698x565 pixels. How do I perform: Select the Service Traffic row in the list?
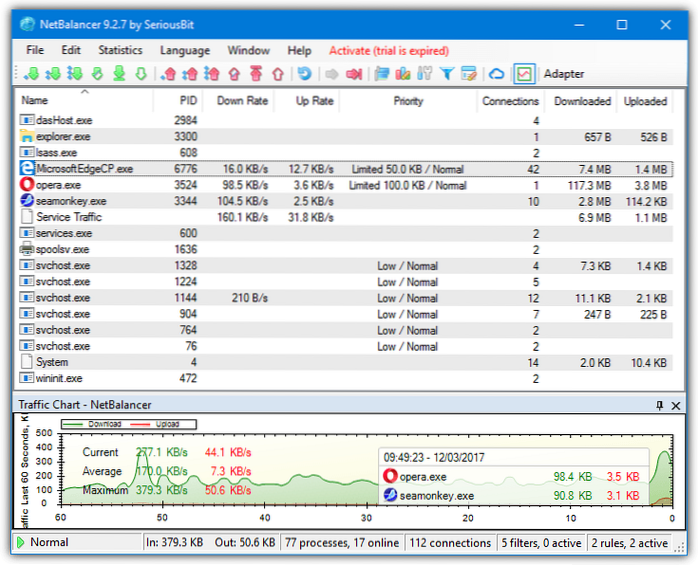click(x=69, y=217)
